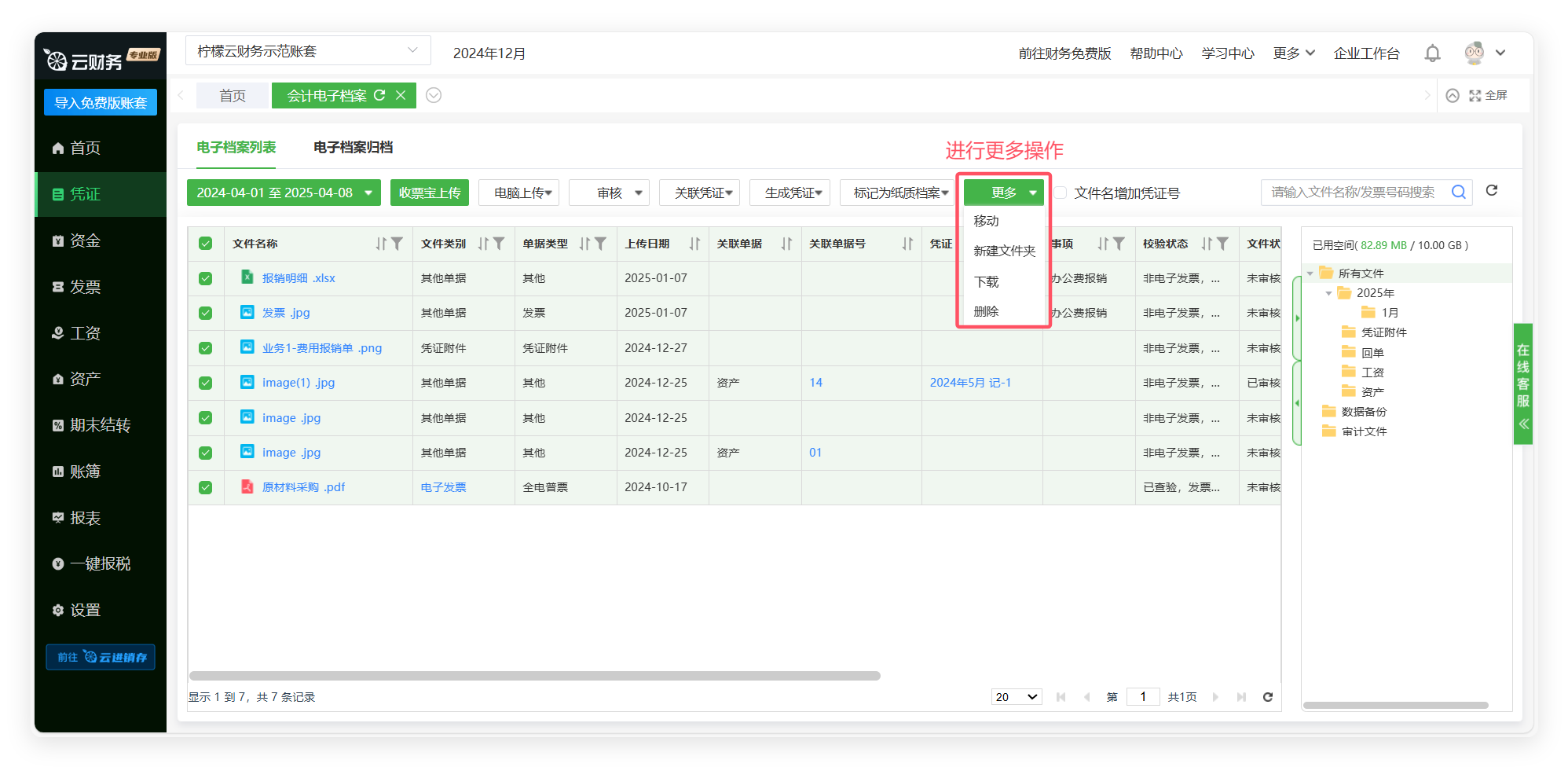Enable 文件名增加凭证号 checkbox
The width and height of the screenshot is (1568, 767).
point(1061,193)
